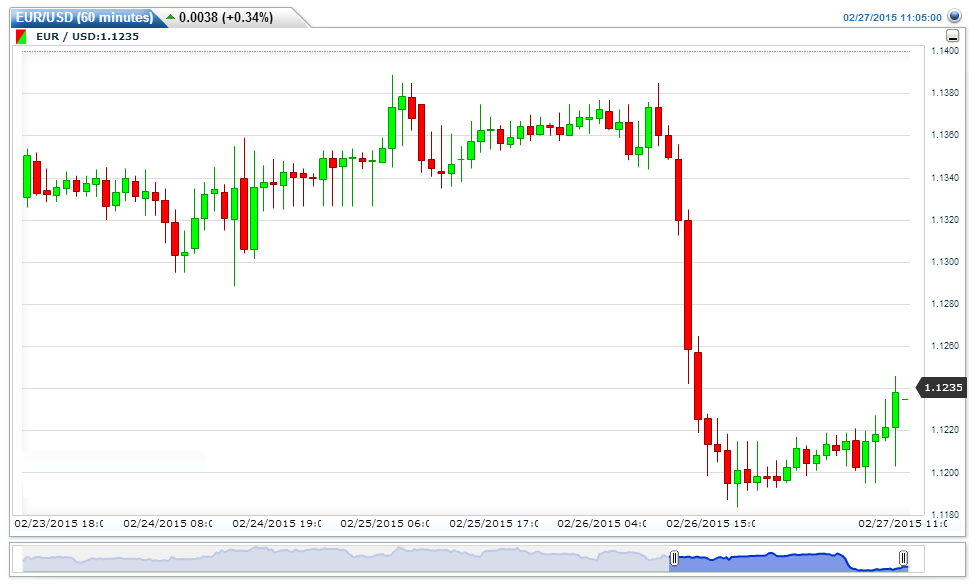Click the 02/26/2015 15:0 date label

point(711,523)
